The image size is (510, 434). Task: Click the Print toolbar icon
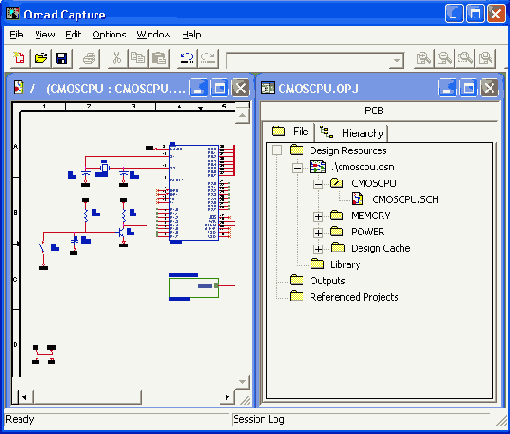[89, 58]
